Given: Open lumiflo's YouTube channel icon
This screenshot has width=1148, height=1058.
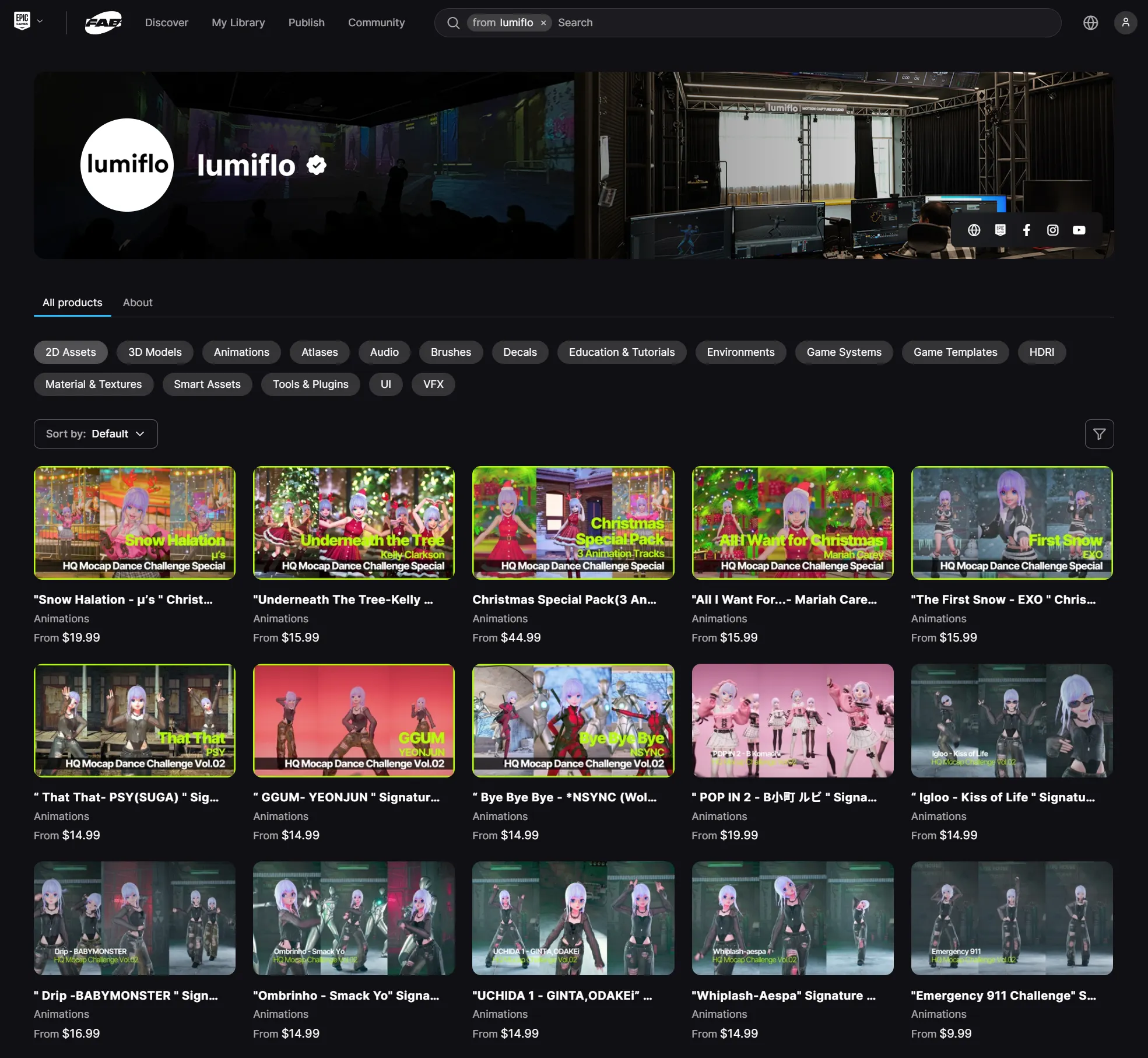Looking at the screenshot, I should (x=1079, y=230).
